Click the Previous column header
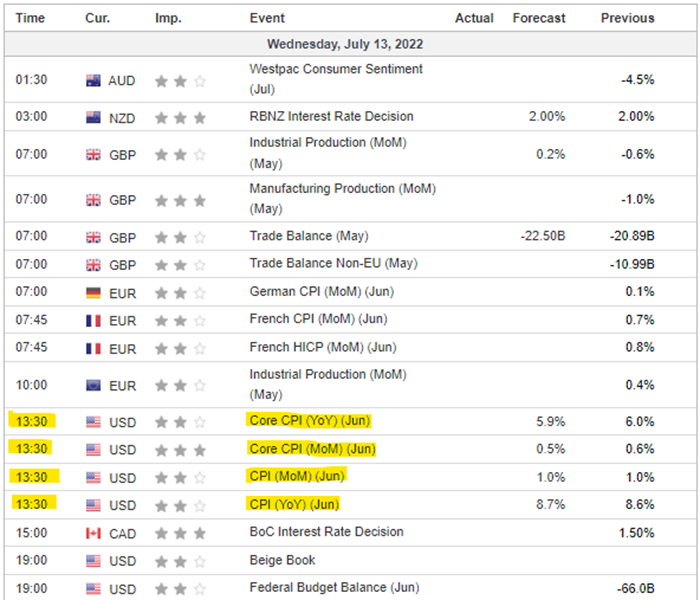 pos(627,18)
